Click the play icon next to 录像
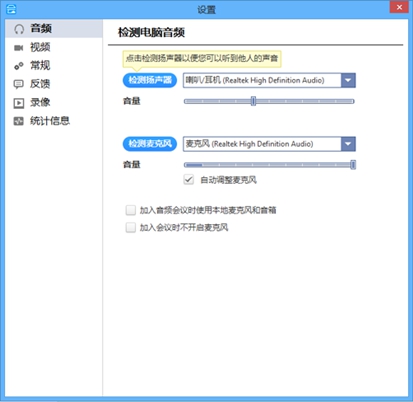Image resolution: width=413 pixels, height=402 pixels. pyautogui.click(x=19, y=103)
